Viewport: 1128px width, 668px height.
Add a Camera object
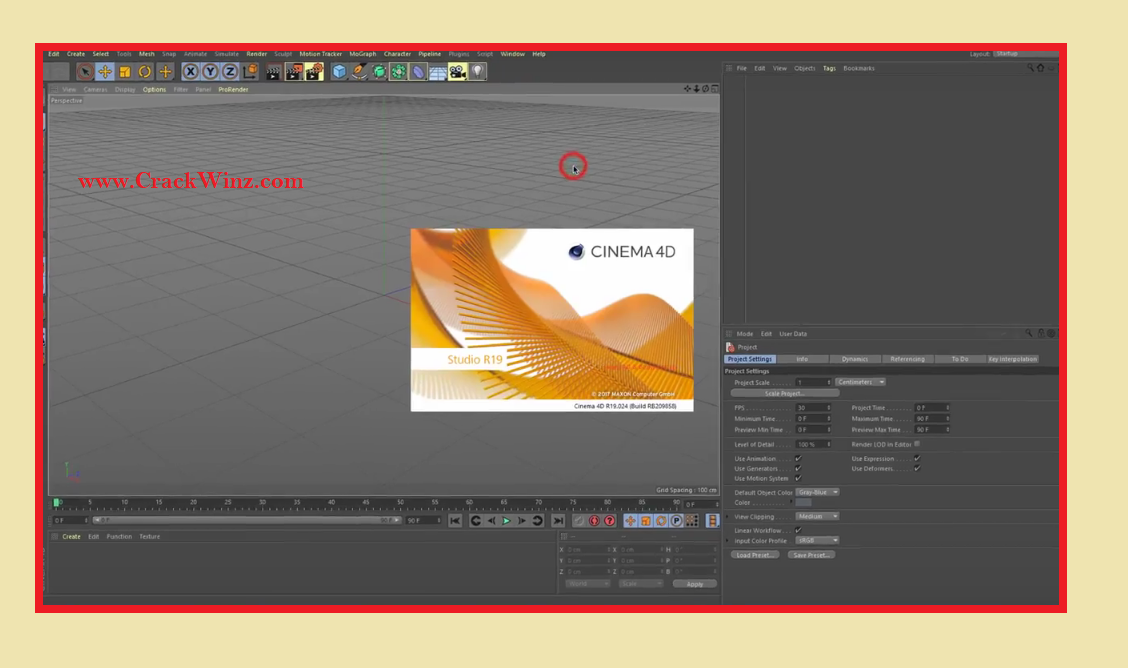coord(458,71)
